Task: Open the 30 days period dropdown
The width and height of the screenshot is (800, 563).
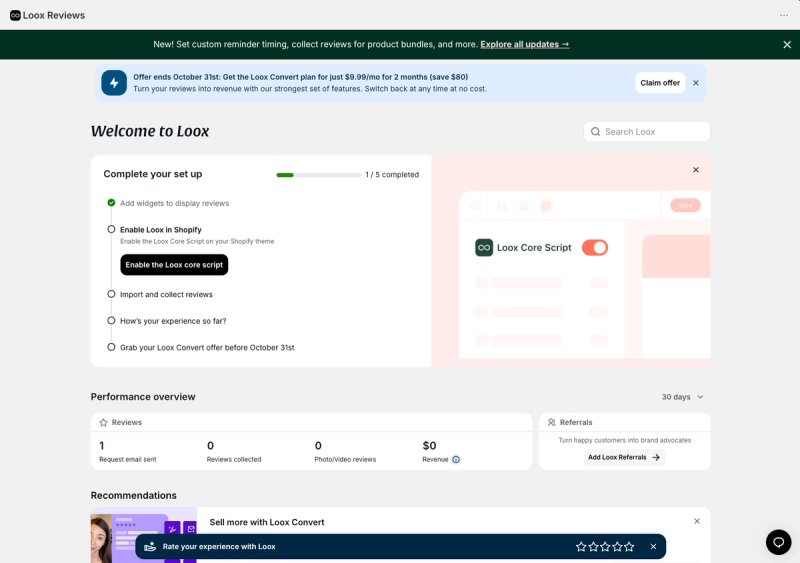Action: 682,397
